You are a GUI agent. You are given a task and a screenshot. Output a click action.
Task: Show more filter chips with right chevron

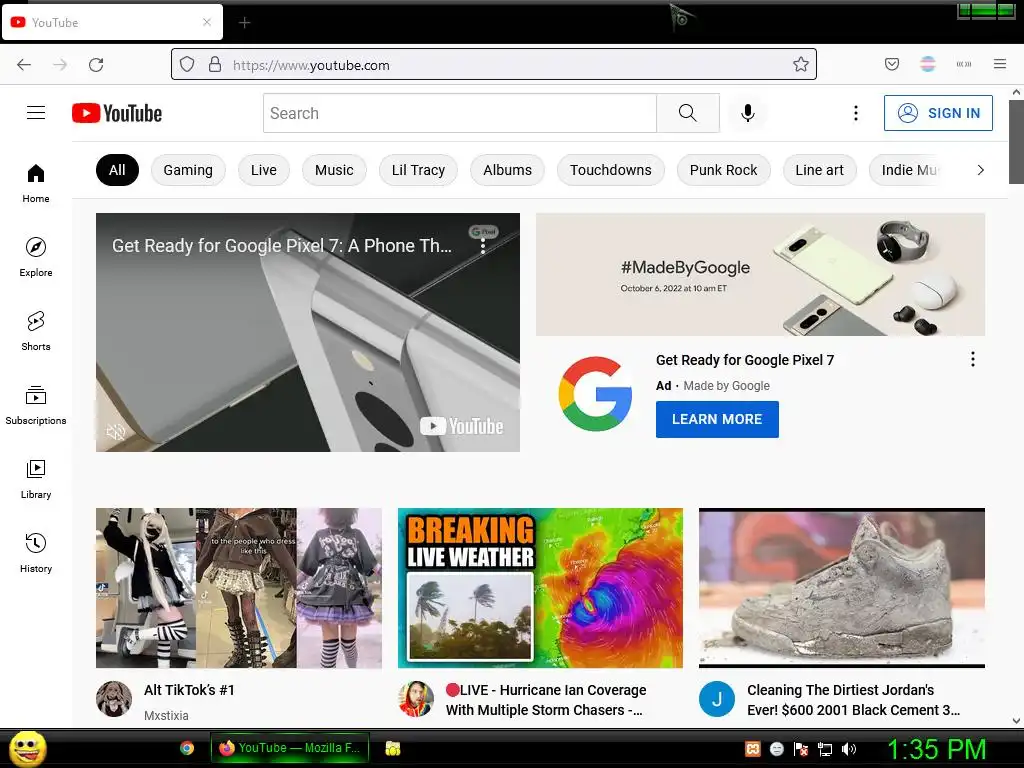[x=980, y=170]
